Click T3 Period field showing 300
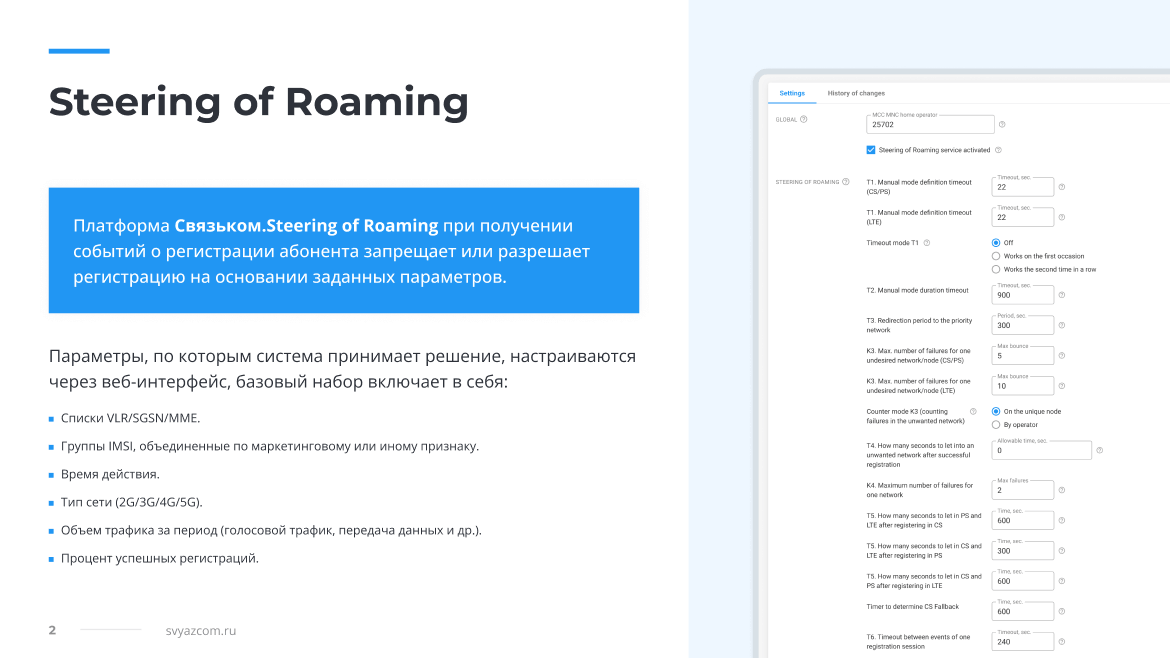1170x658 pixels. point(1023,325)
